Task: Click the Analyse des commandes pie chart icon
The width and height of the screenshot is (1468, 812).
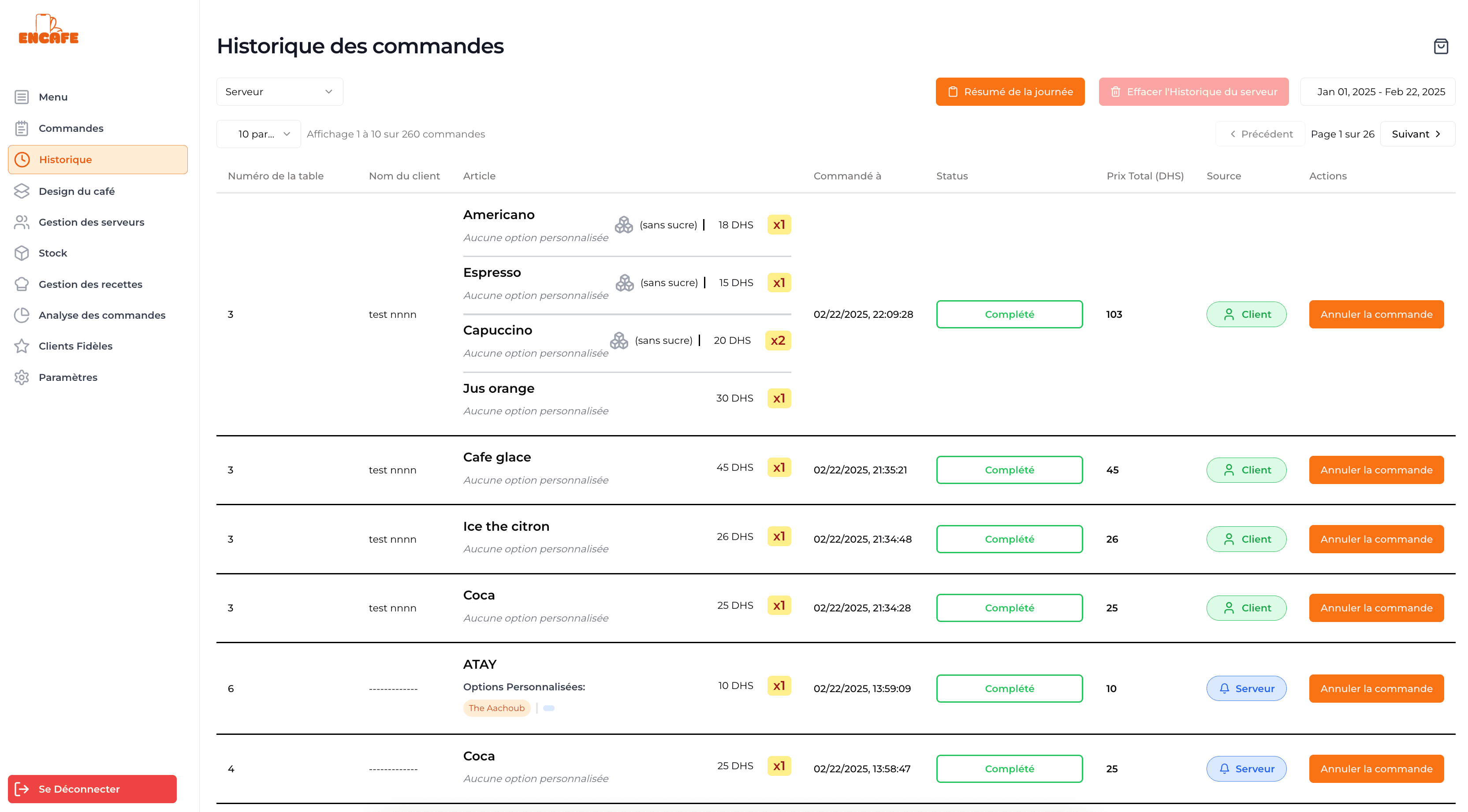Action: coord(22,315)
